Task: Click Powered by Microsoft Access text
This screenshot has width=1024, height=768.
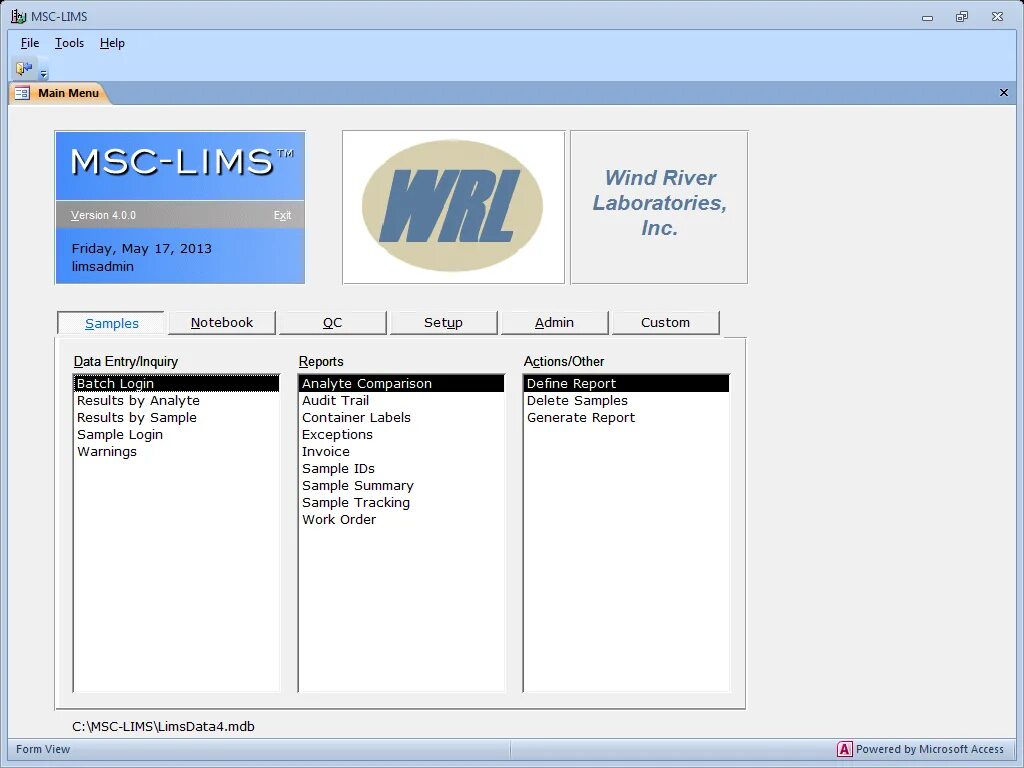Action: [x=929, y=749]
